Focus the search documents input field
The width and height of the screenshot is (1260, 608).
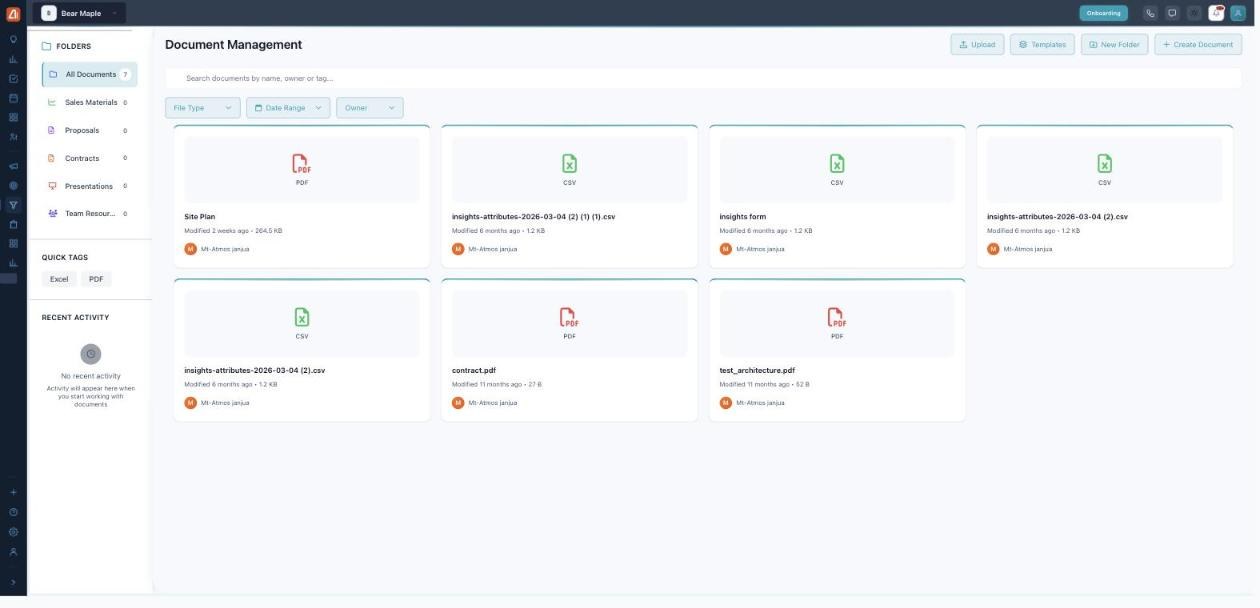coord(703,78)
